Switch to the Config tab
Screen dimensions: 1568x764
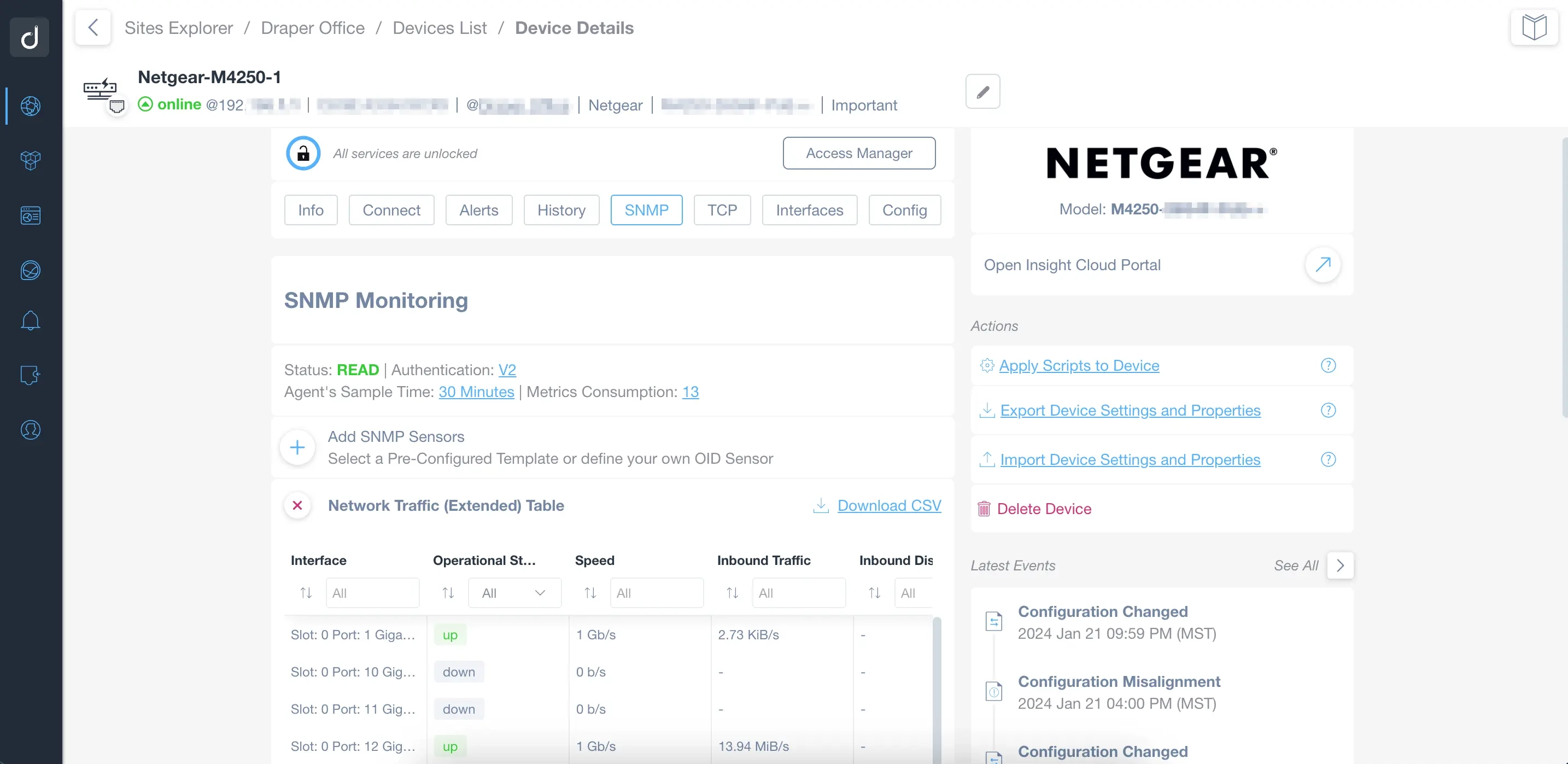coord(904,210)
